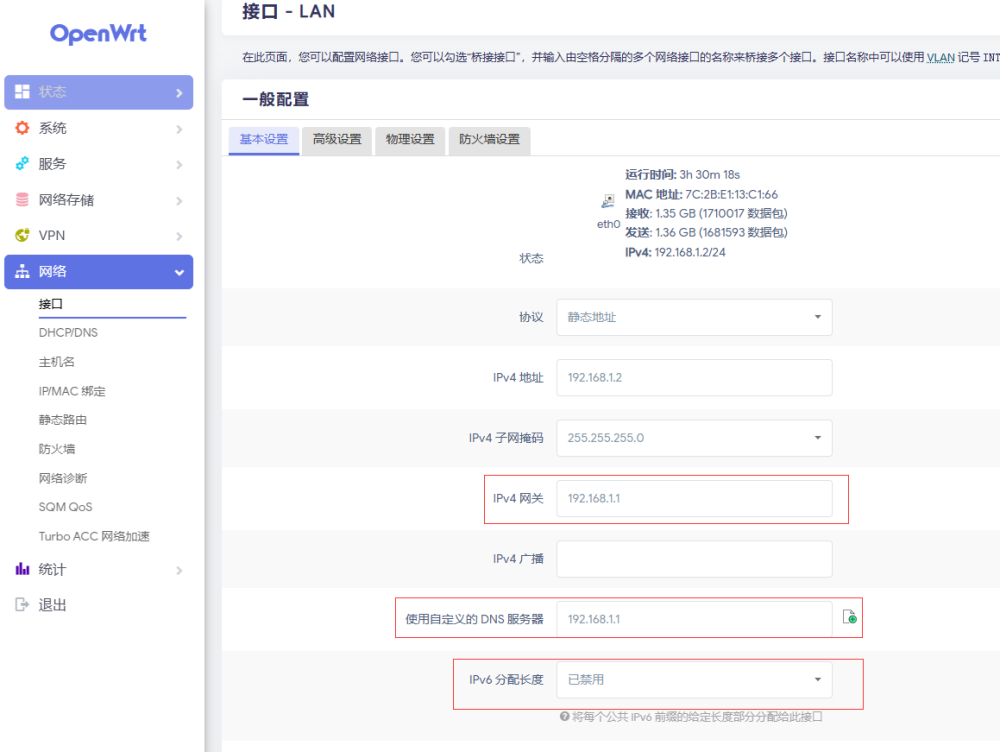The height and width of the screenshot is (752, 1000).
Task: Click the OpenWrt logo
Action: coord(98,33)
